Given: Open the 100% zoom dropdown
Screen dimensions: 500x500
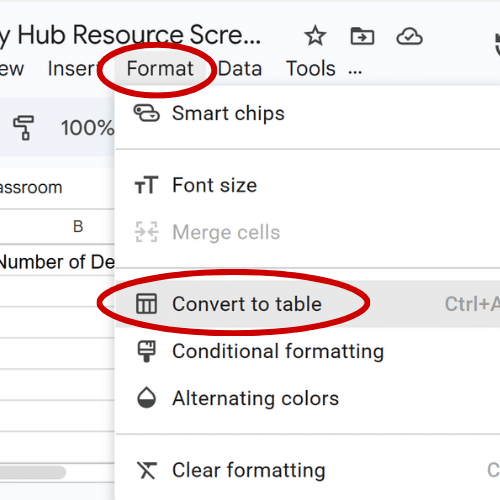Looking at the screenshot, I should 87,128.
